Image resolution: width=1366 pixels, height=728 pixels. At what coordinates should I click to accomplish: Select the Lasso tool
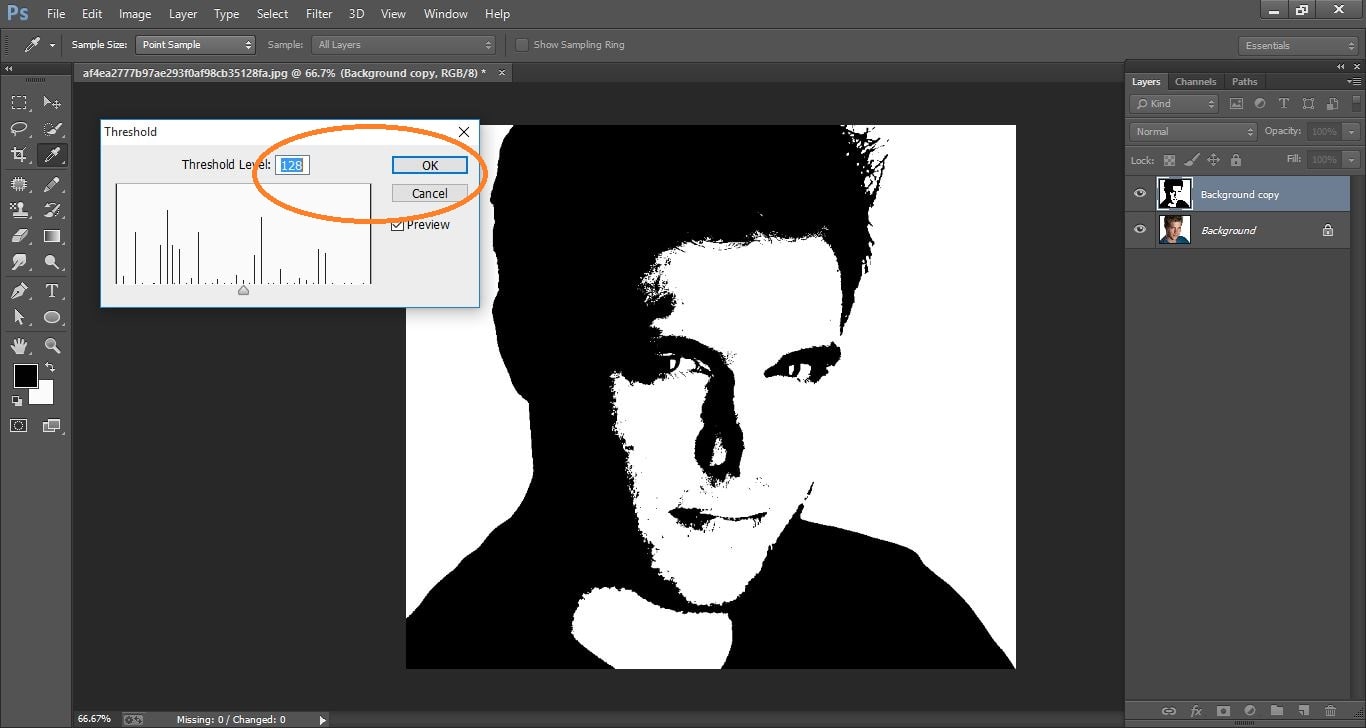click(x=20, y=128)
